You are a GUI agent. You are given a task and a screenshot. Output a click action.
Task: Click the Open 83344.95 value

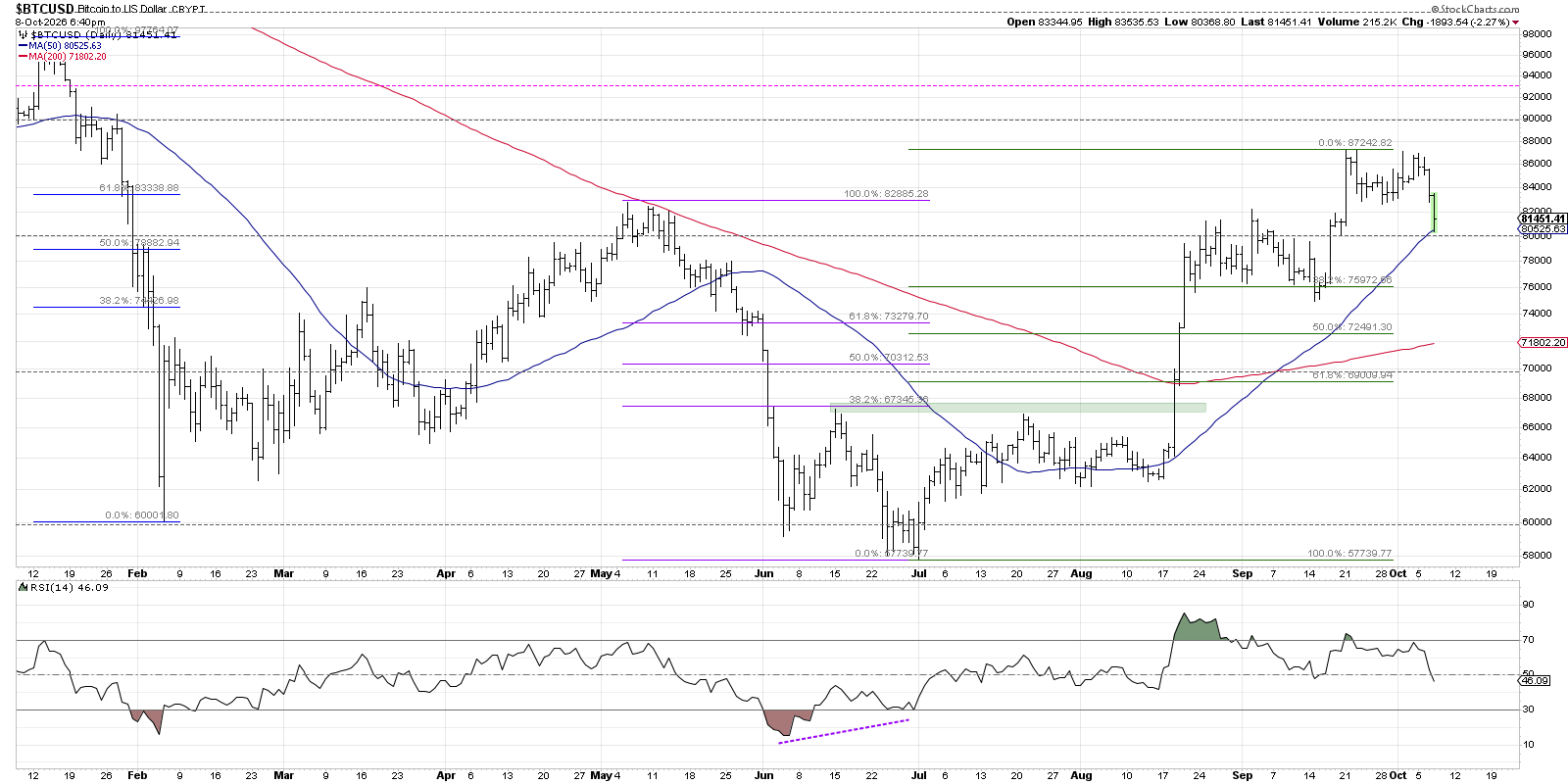tap(1045, 22)
